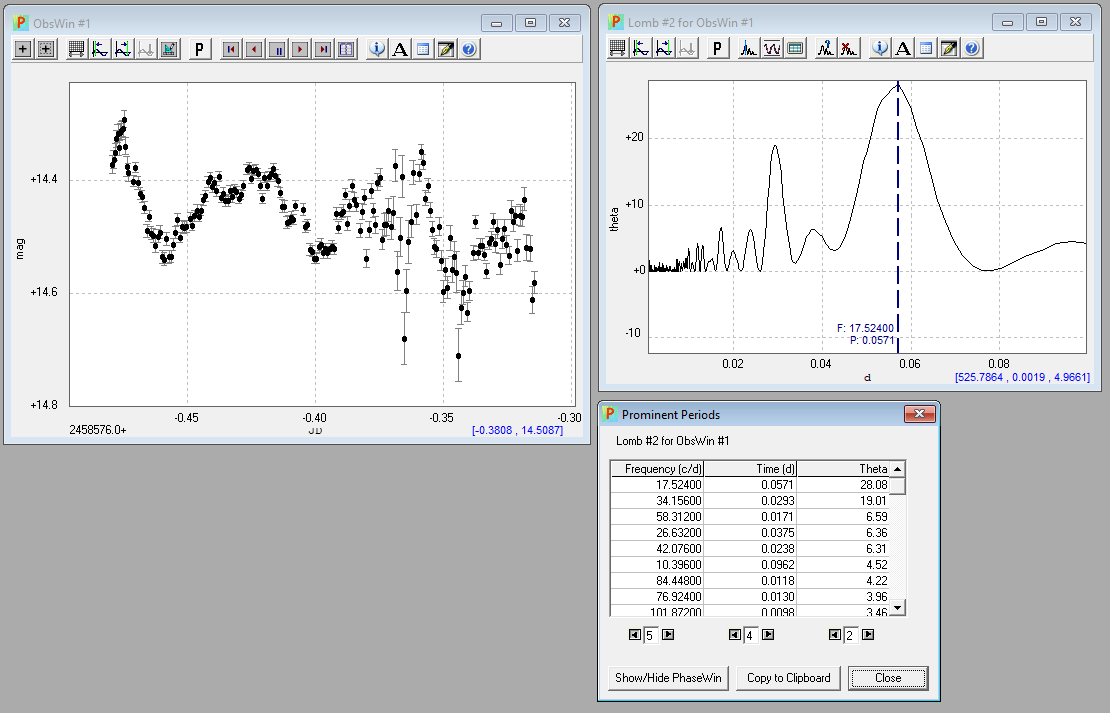Image resolution: width=1110 pixels, height=713 pixels.
Task: Click the plus zoom icon in ObsWin toolbar
Action: pos(23,49)
